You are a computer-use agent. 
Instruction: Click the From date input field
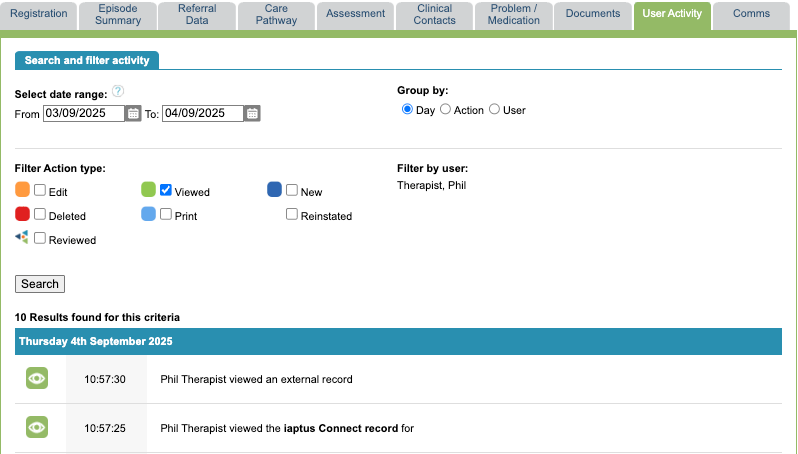pos(83,114)
